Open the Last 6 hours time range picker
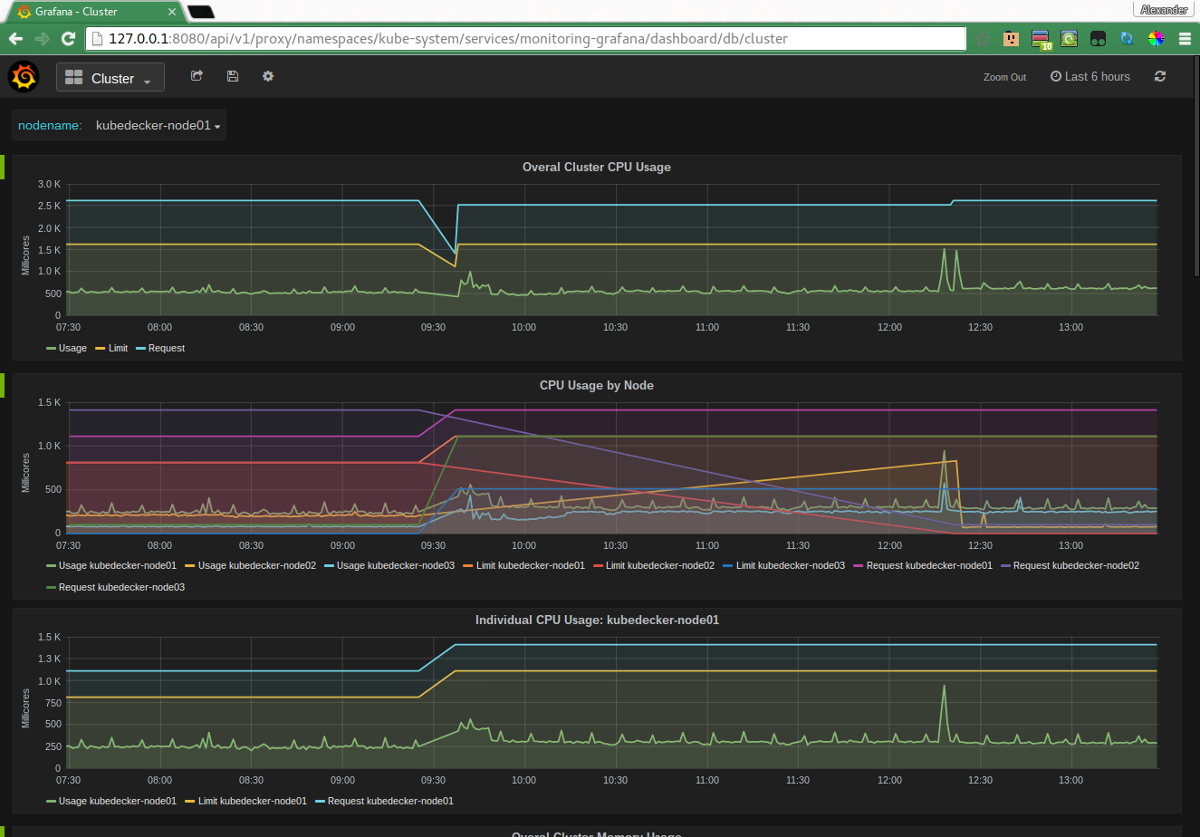This screenshot has height=837, width=1200. tap(1090, 76)
